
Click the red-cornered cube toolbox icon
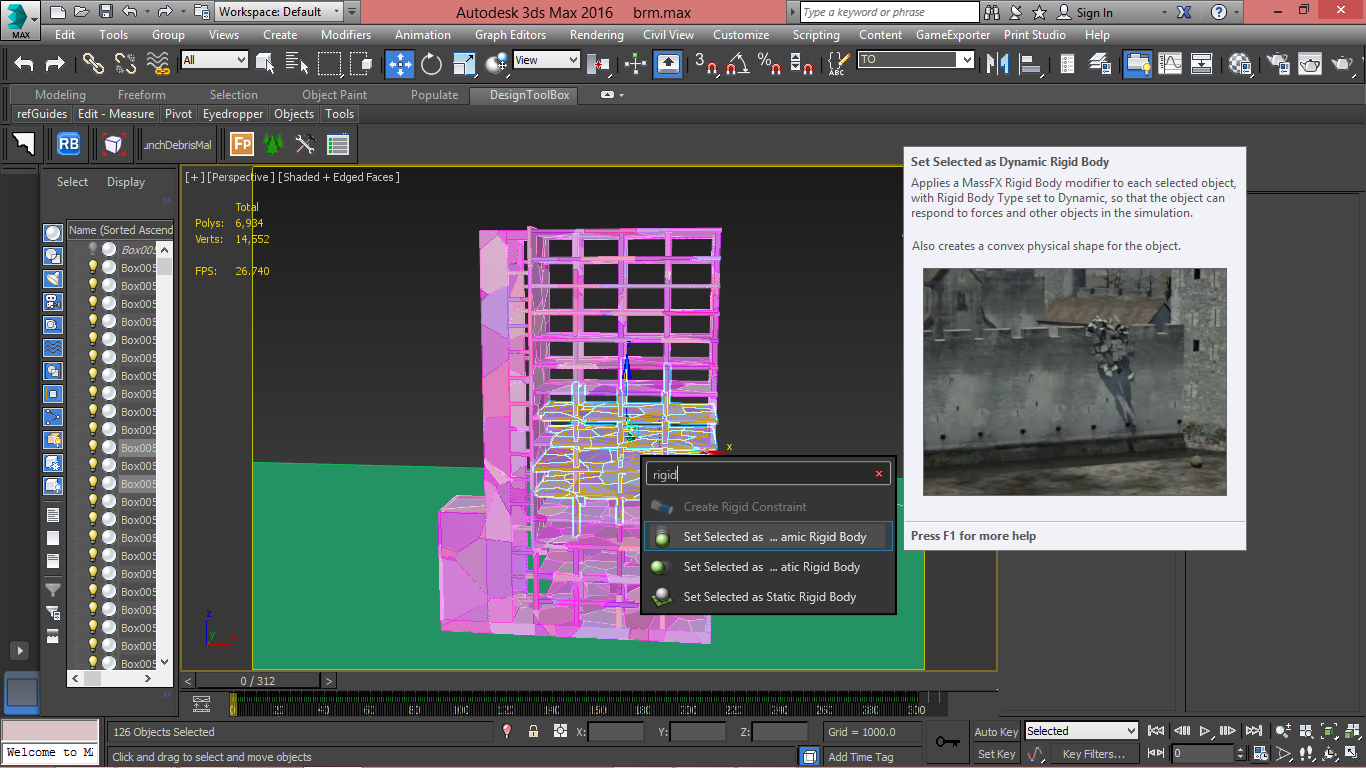coord(114,144)
